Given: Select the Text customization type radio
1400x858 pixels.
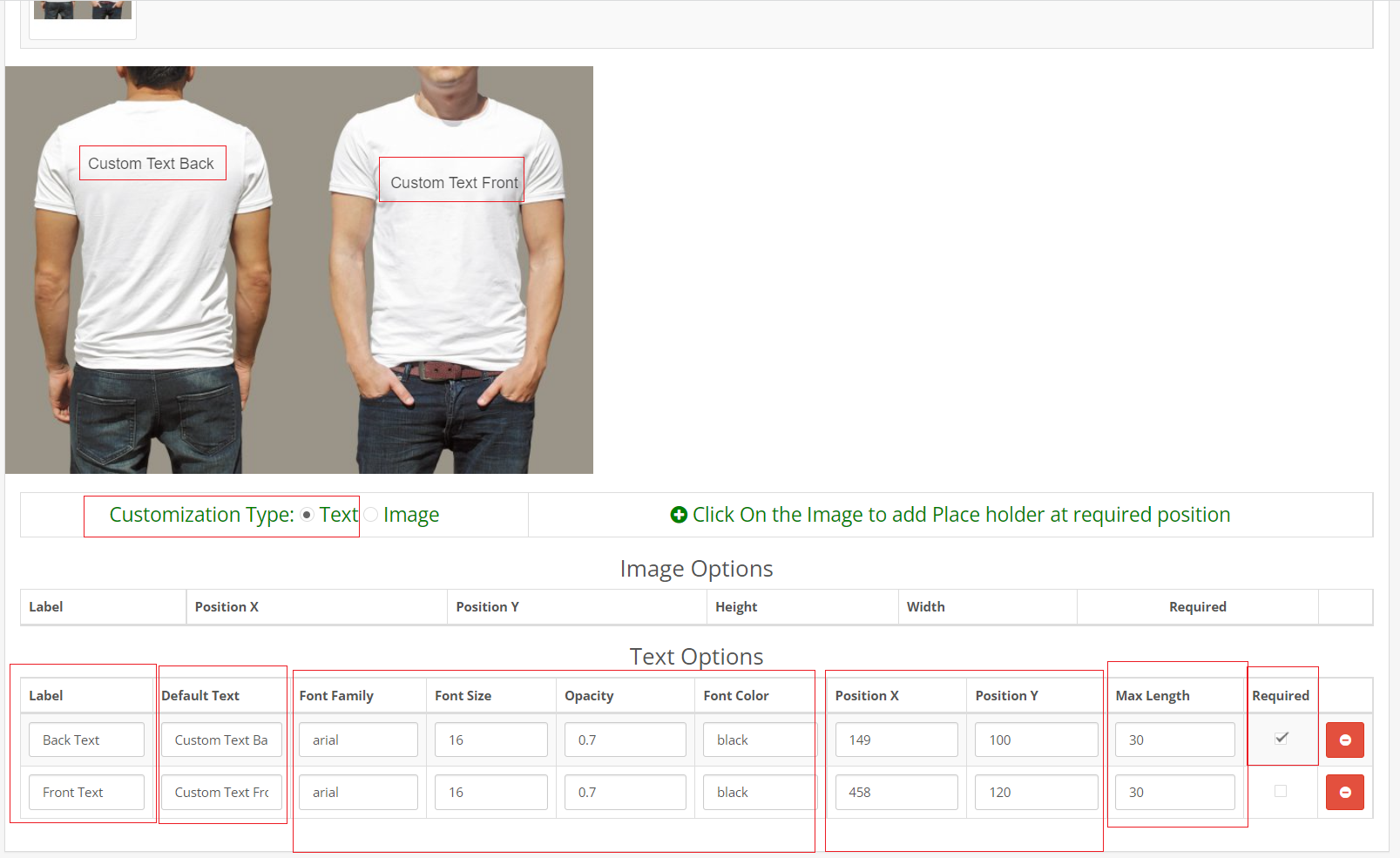Looking at the screenshot, I should [x=307, y=515].
